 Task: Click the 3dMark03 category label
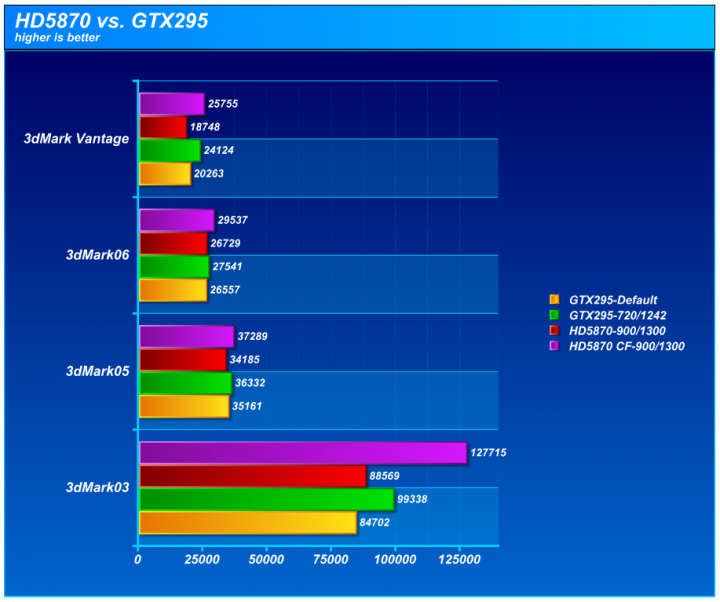pos(98,487)
